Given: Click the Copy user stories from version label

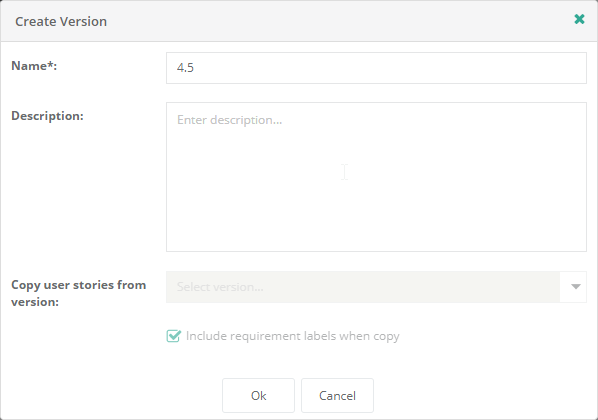Looking at the screenshot, I should click(79, 293).
